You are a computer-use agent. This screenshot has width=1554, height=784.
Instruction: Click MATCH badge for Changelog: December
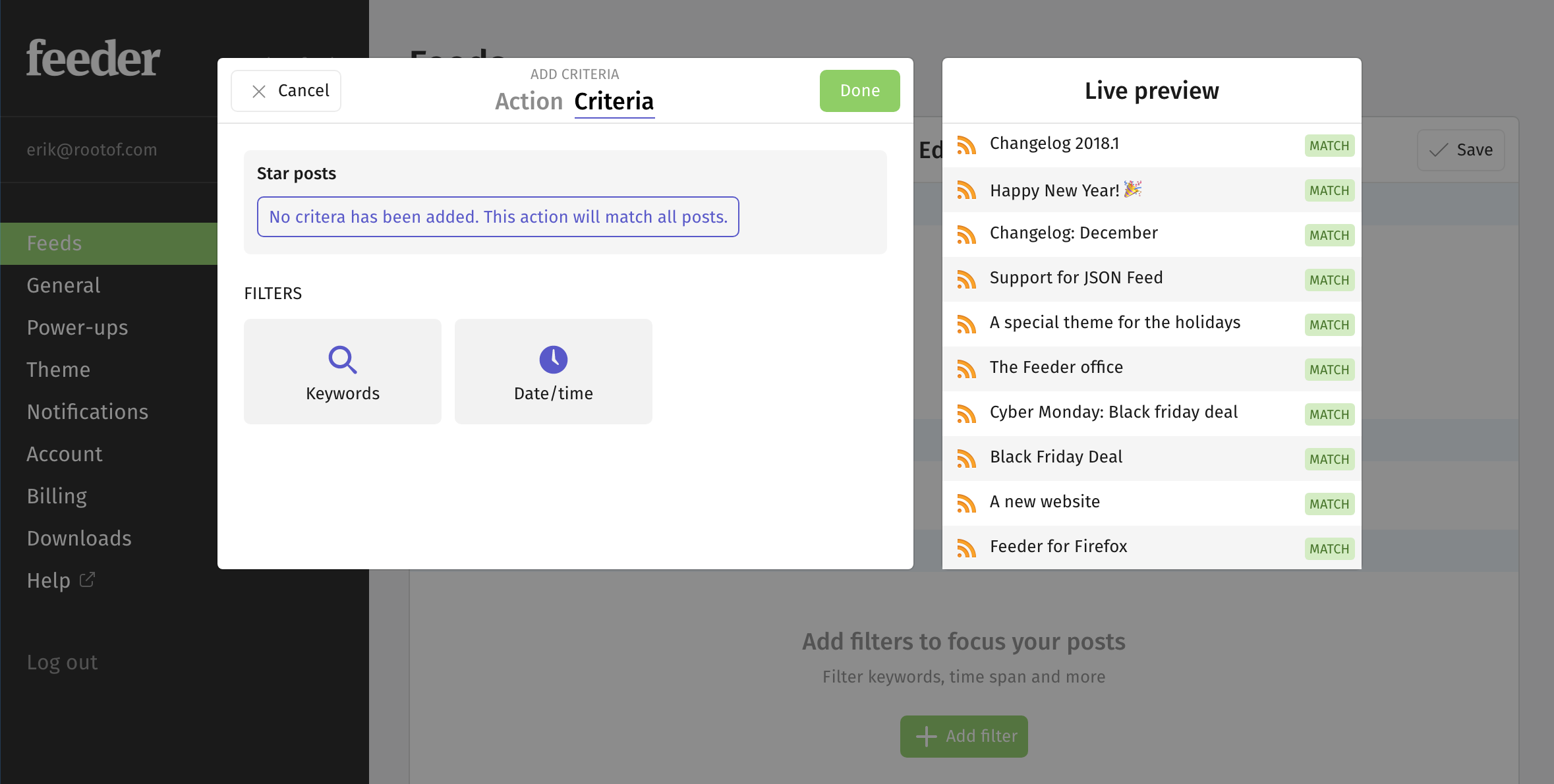1329,235
